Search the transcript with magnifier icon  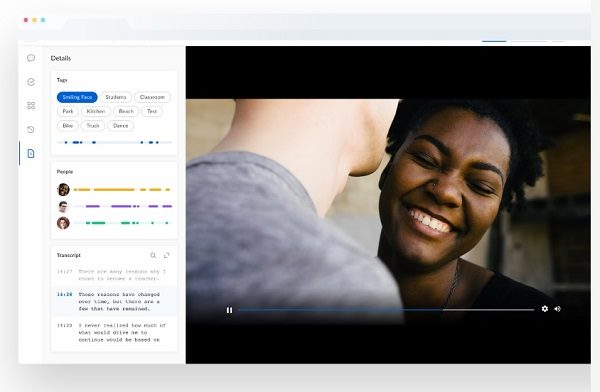tap(153, 255)
